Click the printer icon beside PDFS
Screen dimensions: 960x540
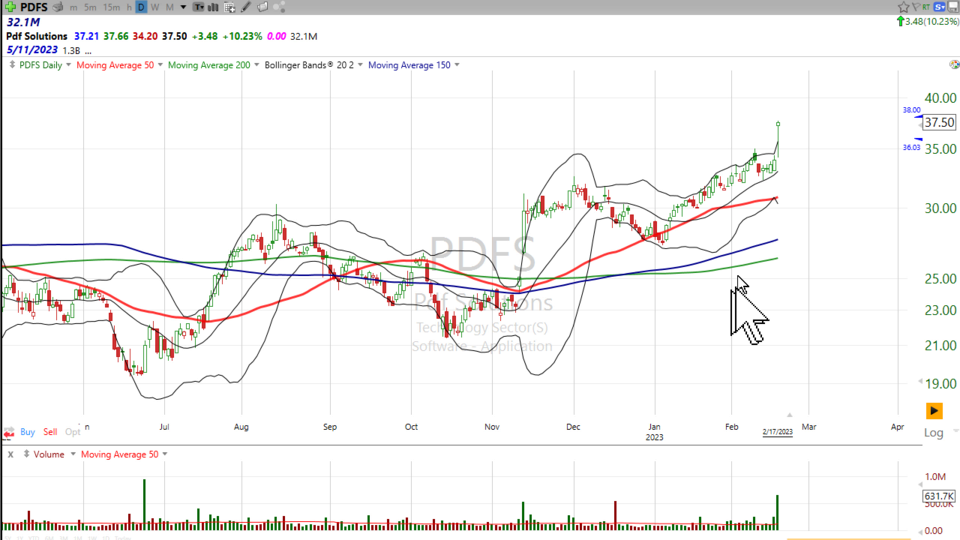tap(58, 7)
